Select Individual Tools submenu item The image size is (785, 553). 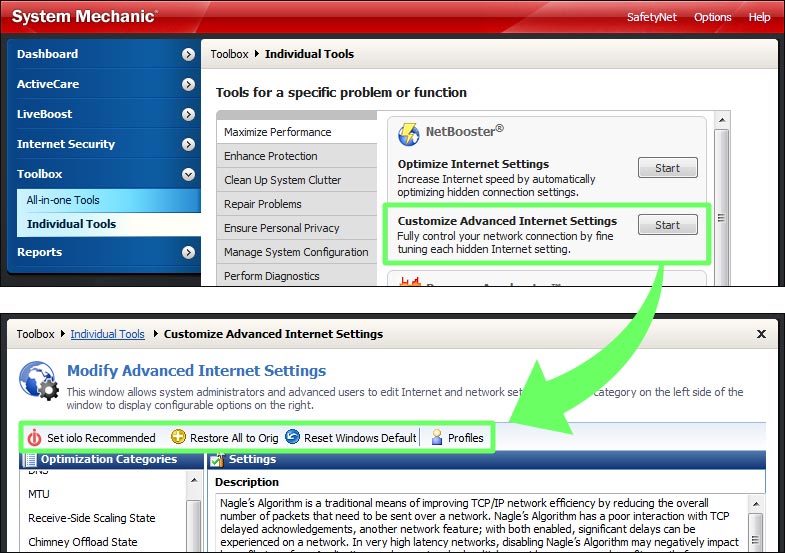point(109,224)
